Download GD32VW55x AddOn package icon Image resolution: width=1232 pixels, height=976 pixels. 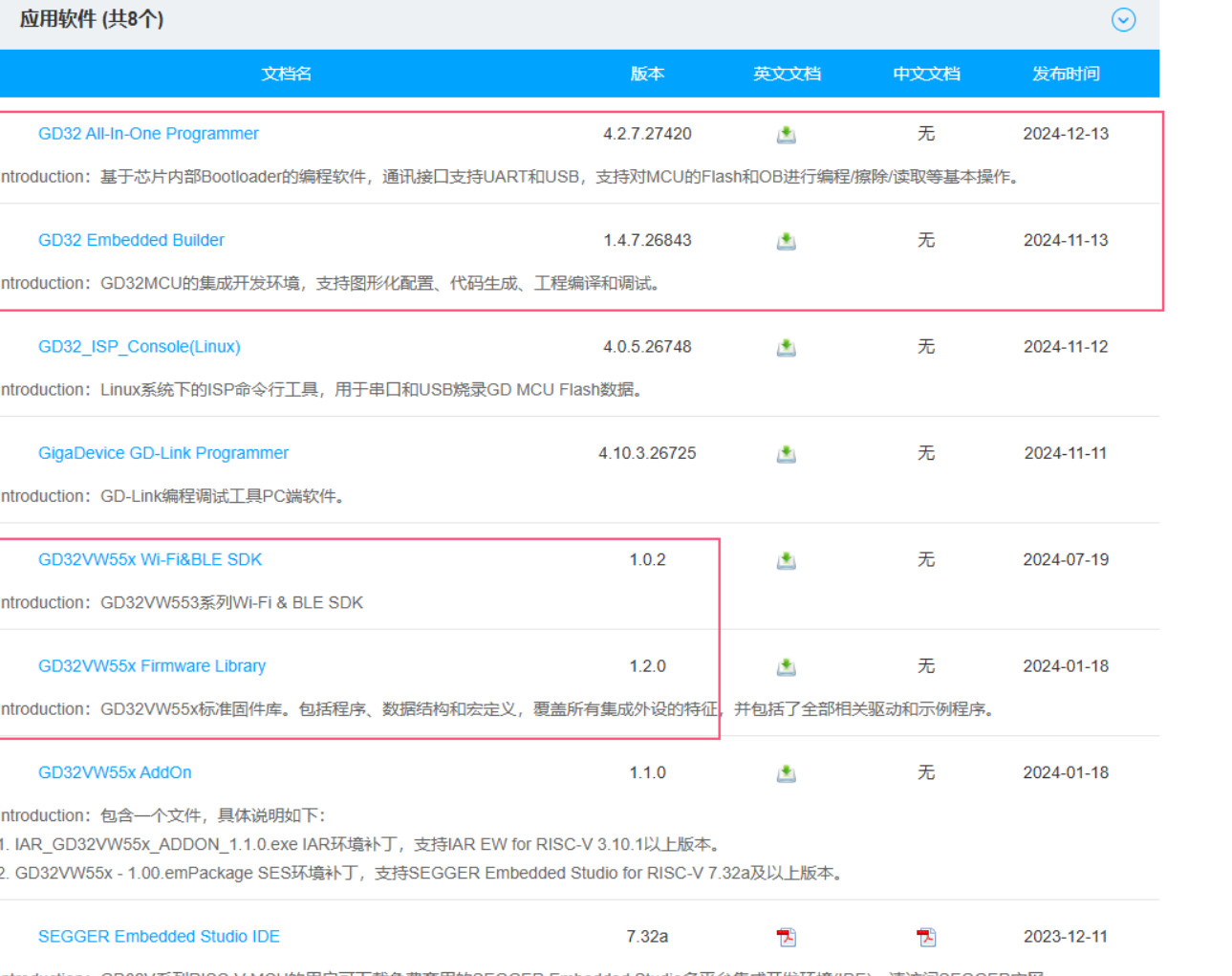pyautogui.click(x=786, y=773)
